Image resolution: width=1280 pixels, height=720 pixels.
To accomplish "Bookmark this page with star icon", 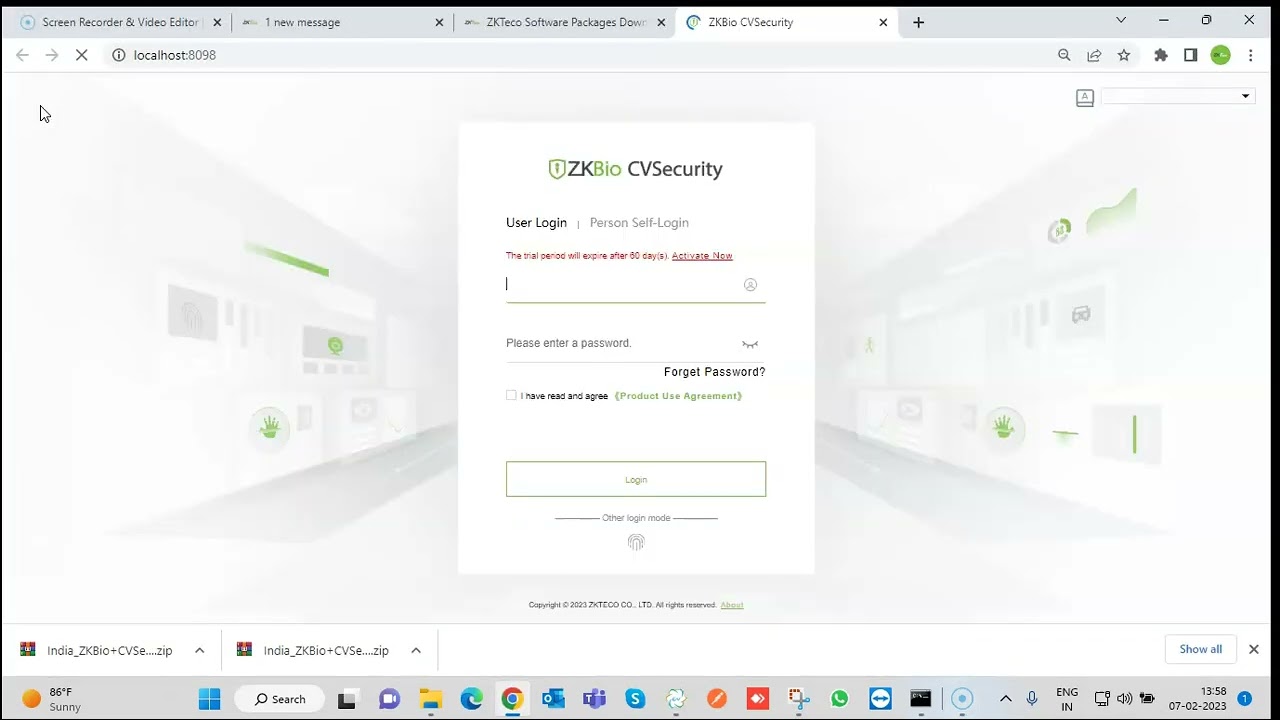I will [x=1124, y=55].
